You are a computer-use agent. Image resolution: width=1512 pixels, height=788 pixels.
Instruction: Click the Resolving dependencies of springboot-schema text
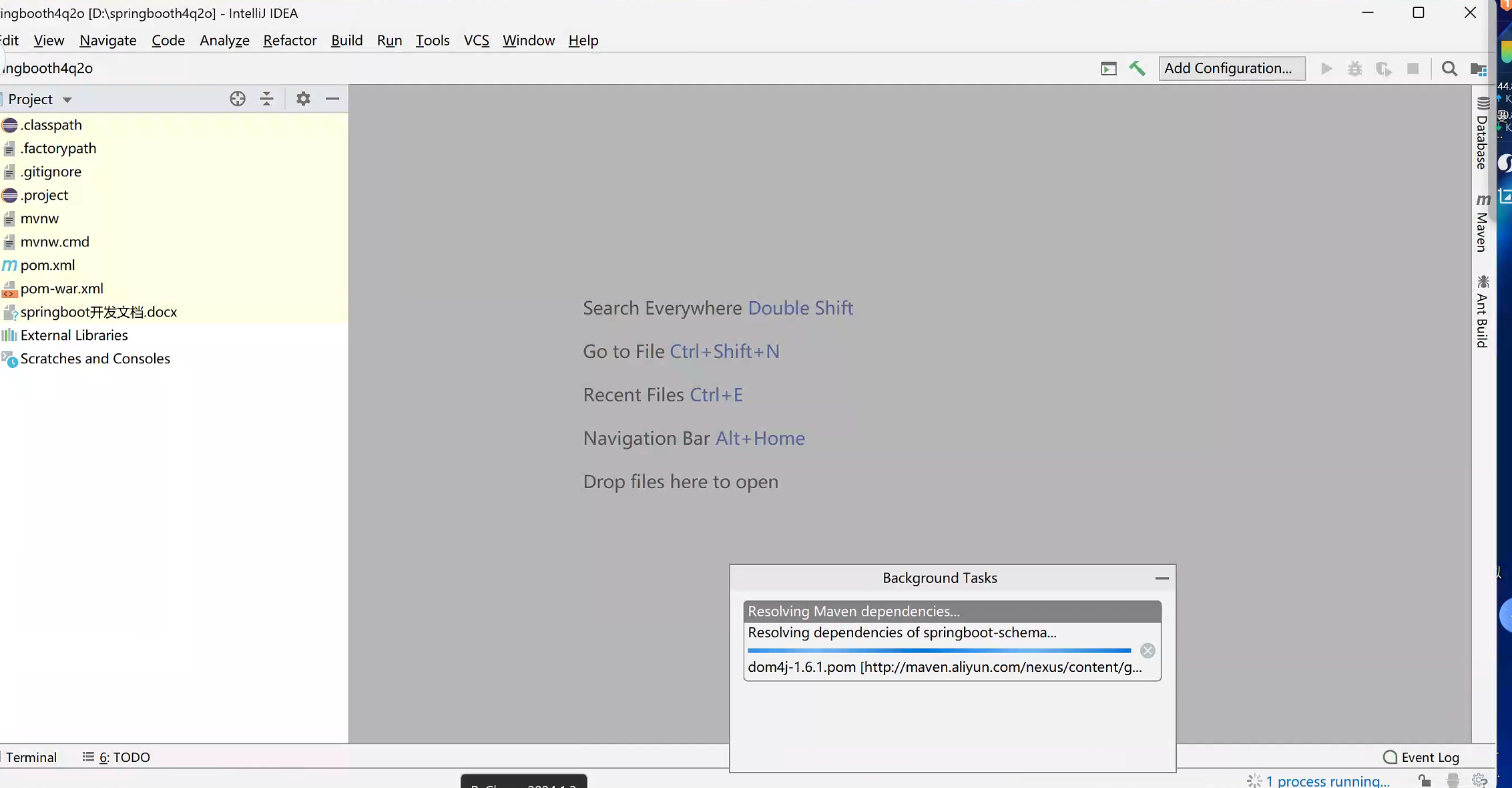point(902,632)
